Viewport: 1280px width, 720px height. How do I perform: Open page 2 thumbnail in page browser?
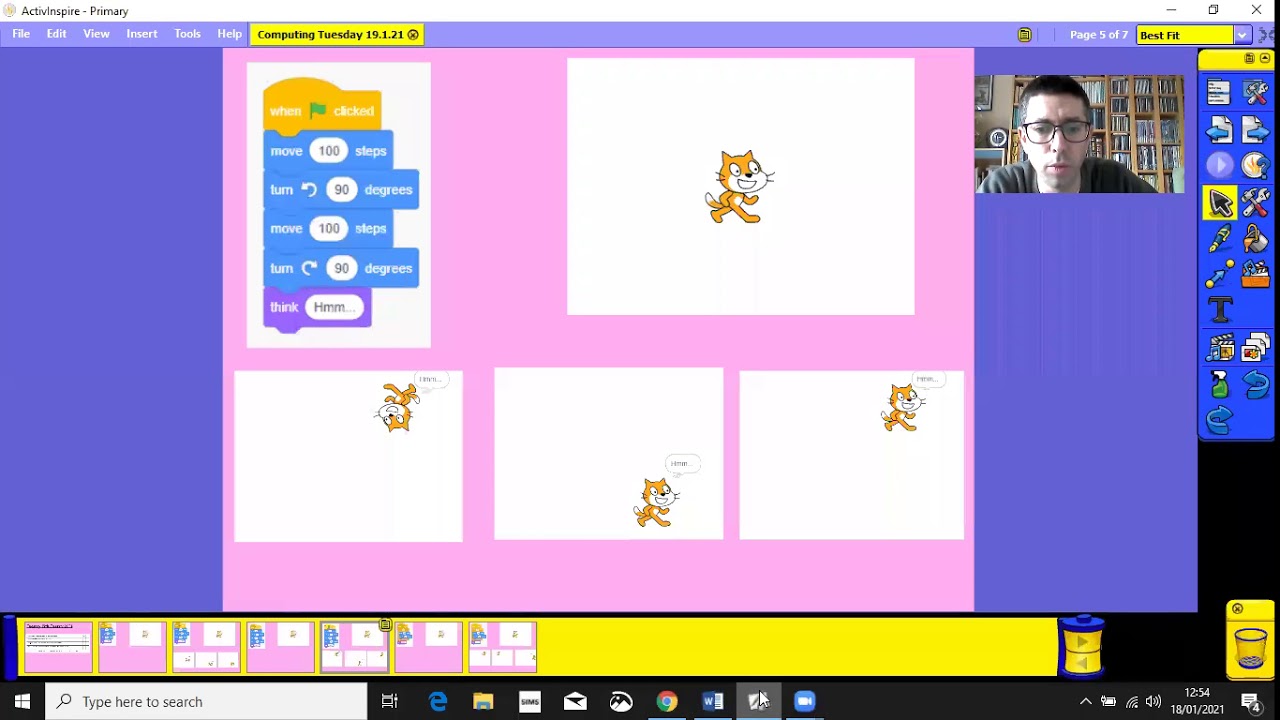pos(132,647)
